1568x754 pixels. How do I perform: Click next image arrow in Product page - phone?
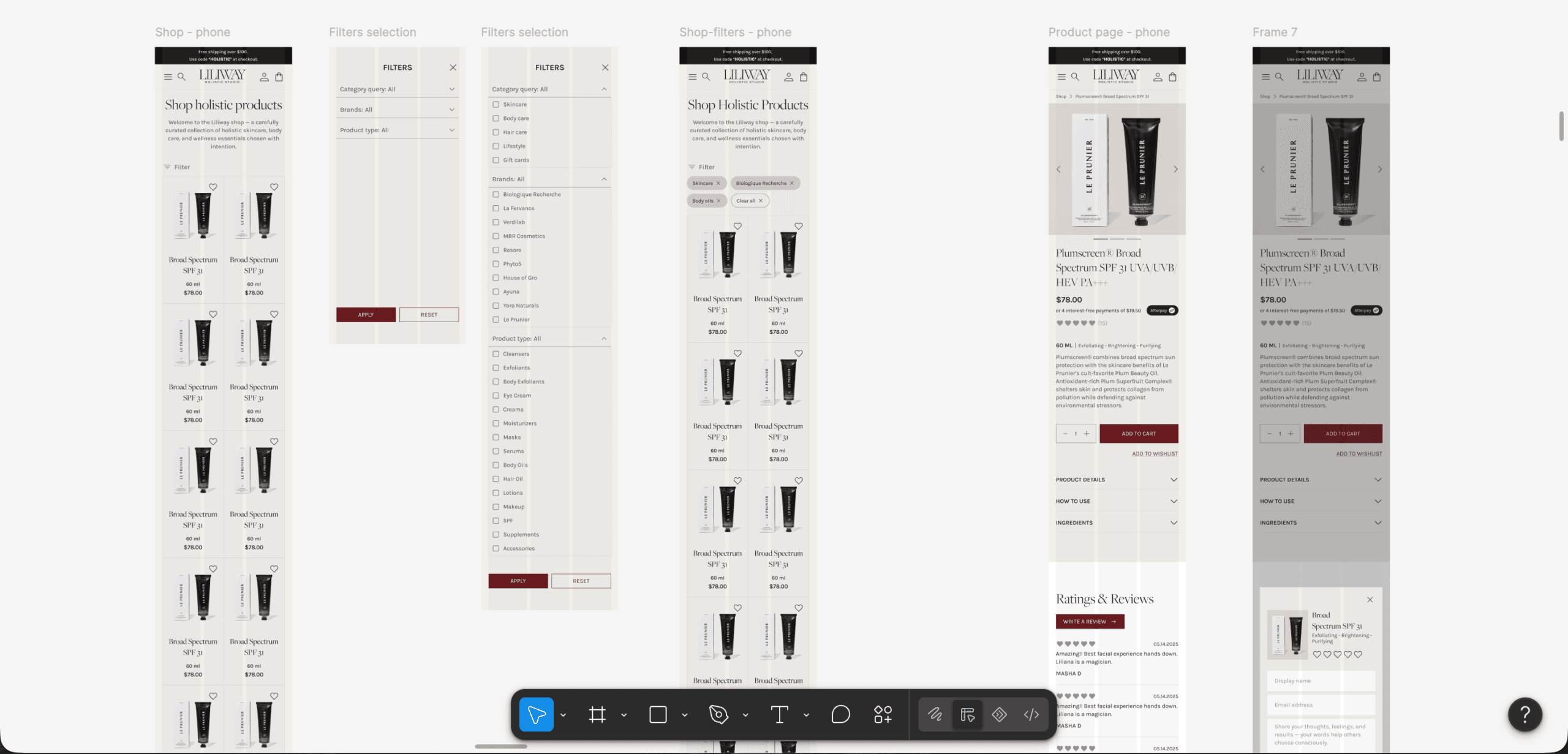coord(1175,169)
